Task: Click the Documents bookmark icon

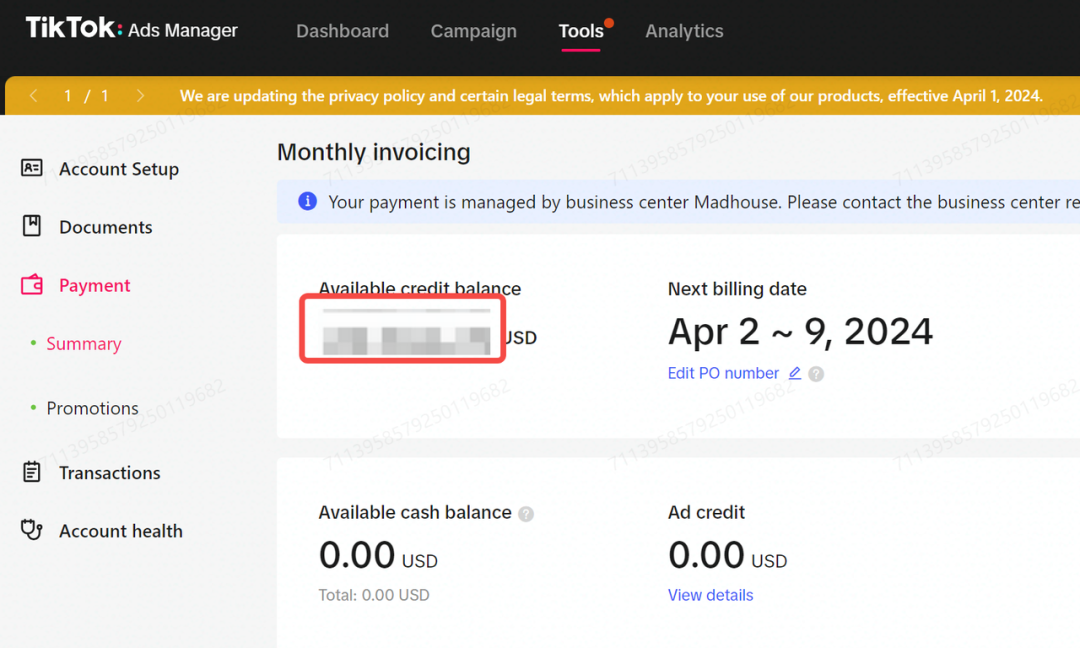Action: (32, 226)
